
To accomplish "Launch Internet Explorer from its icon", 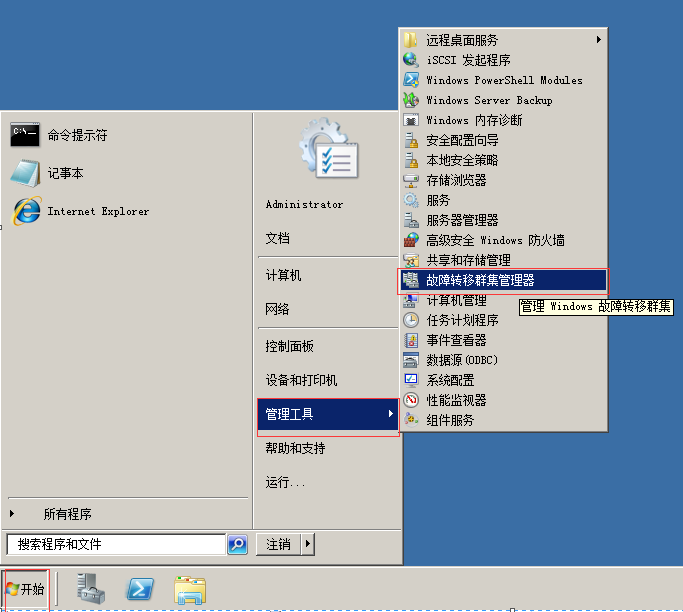I will (25, 211).
